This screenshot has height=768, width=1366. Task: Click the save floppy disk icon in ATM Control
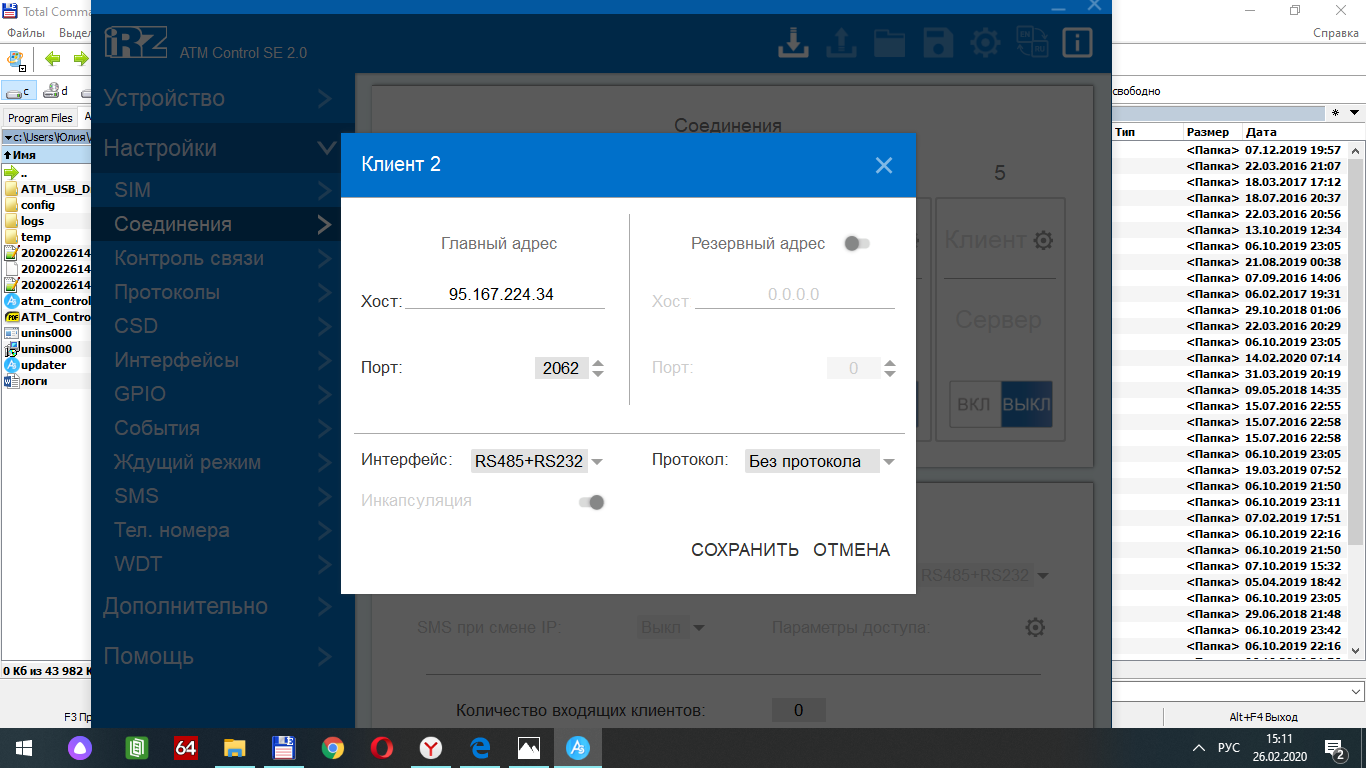(x=938, y=42)
